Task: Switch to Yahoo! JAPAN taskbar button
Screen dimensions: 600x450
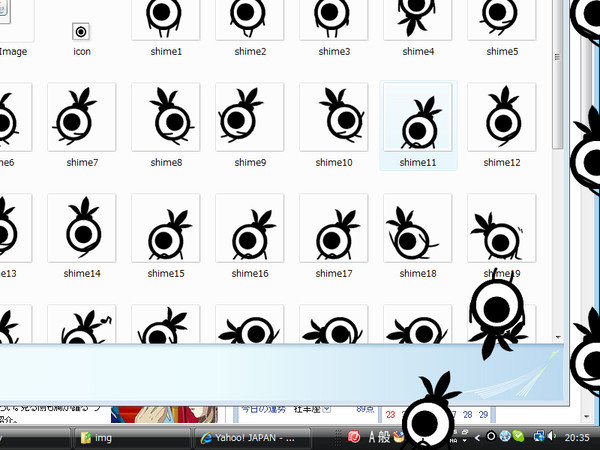Action: pyautogui.click(x=252, y=438)
